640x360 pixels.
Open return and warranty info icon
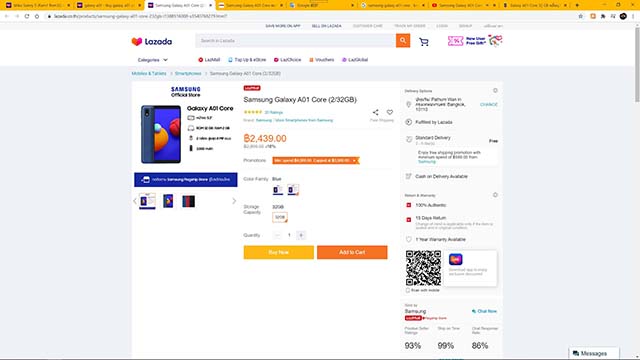coord(495,195)
